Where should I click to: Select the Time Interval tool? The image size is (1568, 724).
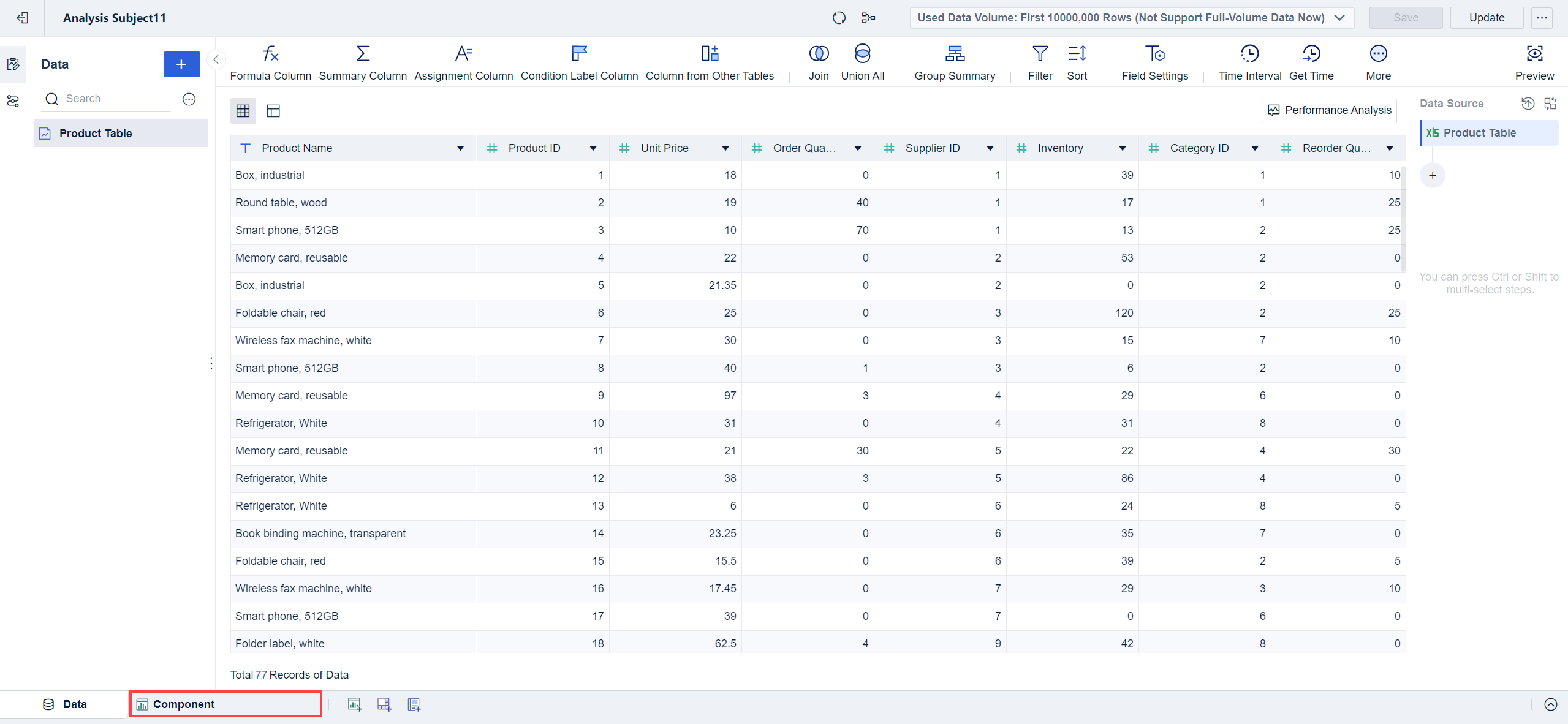click(x=1249, y=61)
